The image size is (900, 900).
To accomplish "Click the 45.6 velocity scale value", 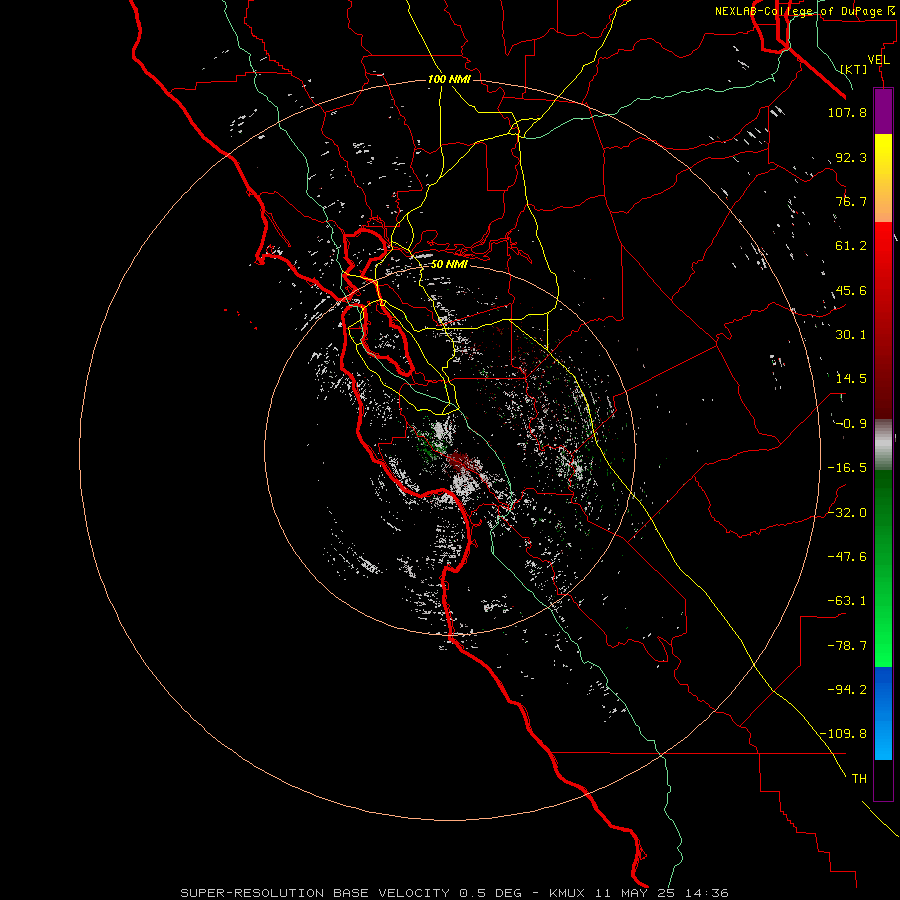I will coord(851,290).
